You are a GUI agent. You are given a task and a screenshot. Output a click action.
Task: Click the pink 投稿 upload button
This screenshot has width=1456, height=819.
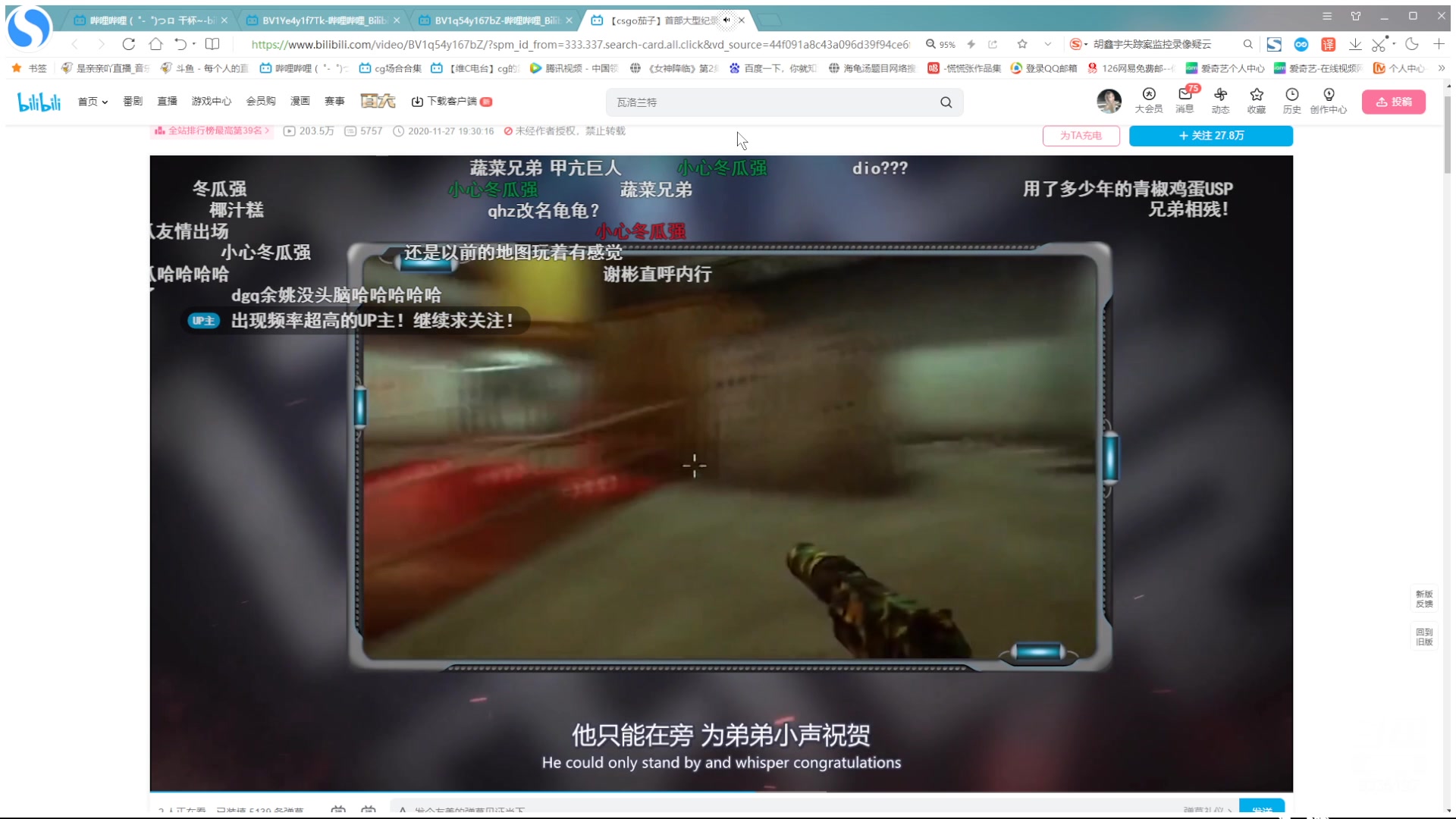pyautogui.click(x=1394, y=102)
